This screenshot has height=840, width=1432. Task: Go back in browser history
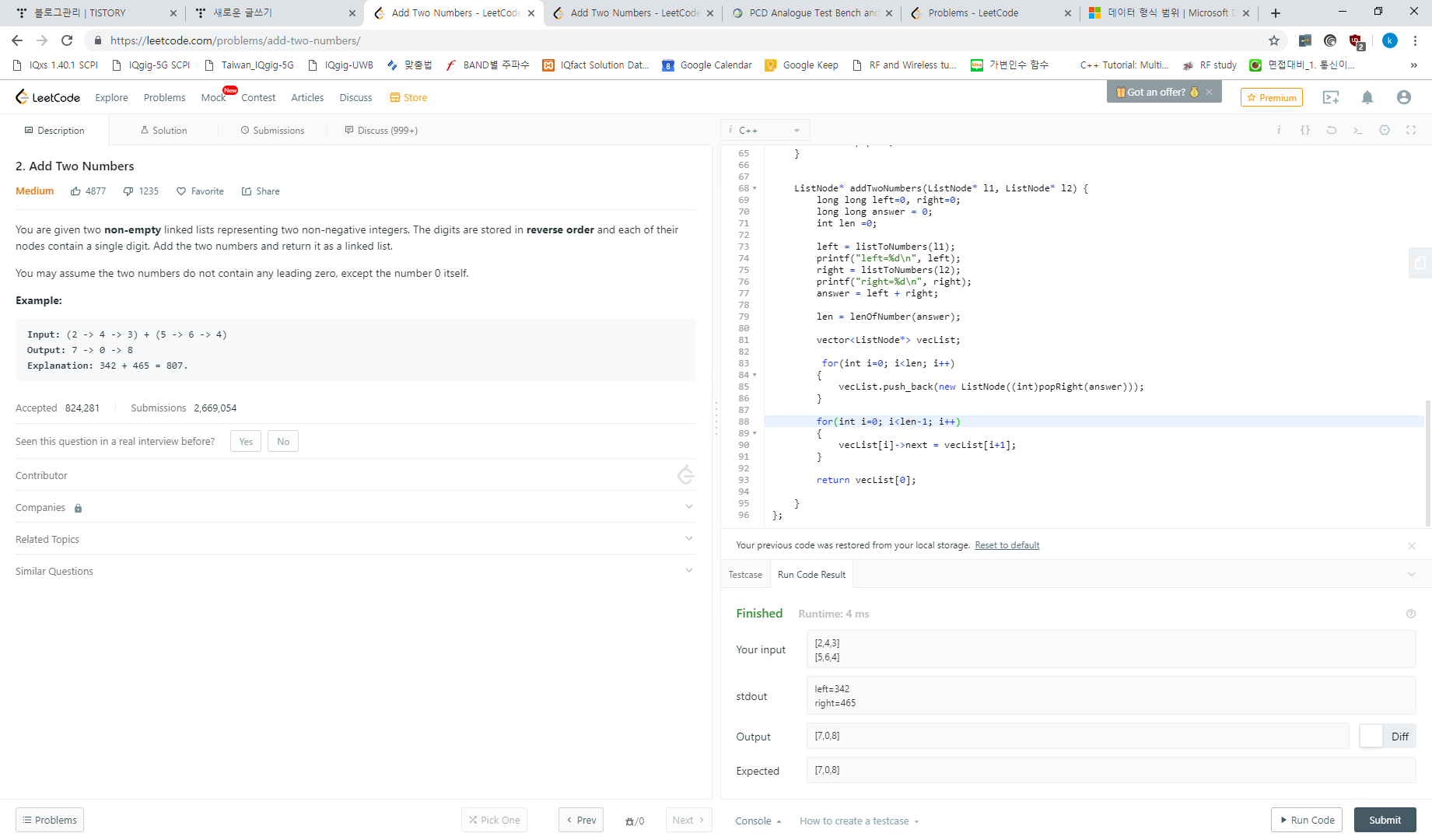[17, 40]
